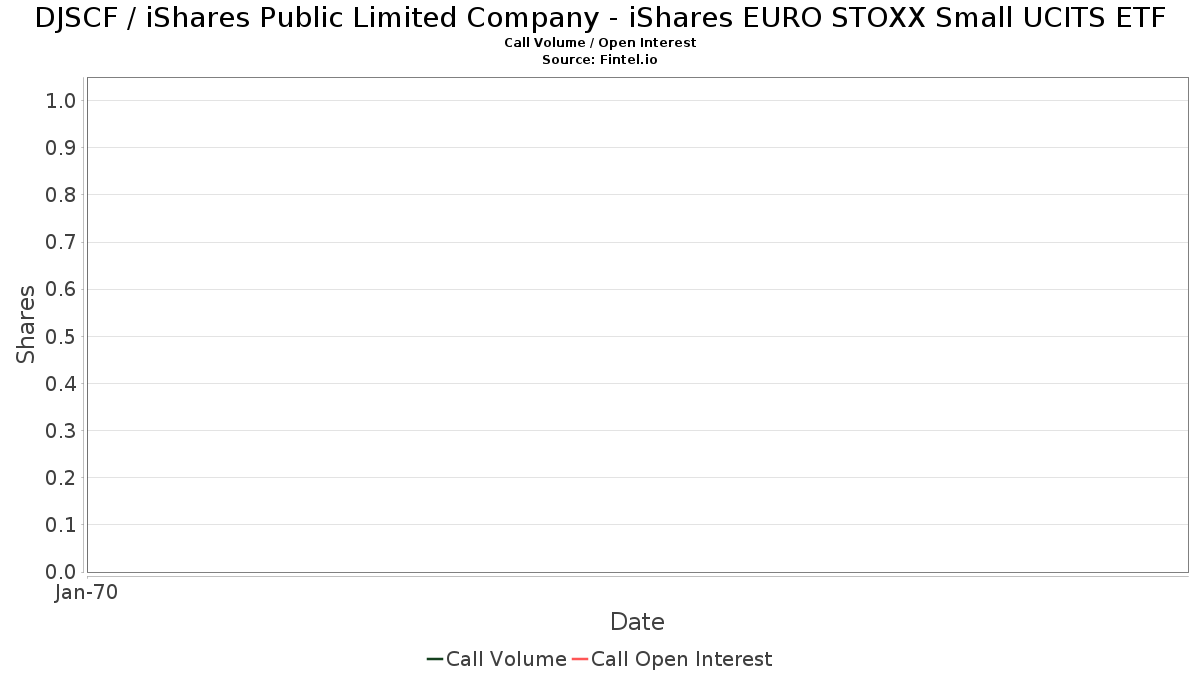Click the red Call Open Interest line swatch
Image resolution: width=1200 pixels, height=675 pixels.
pos(580,659)
